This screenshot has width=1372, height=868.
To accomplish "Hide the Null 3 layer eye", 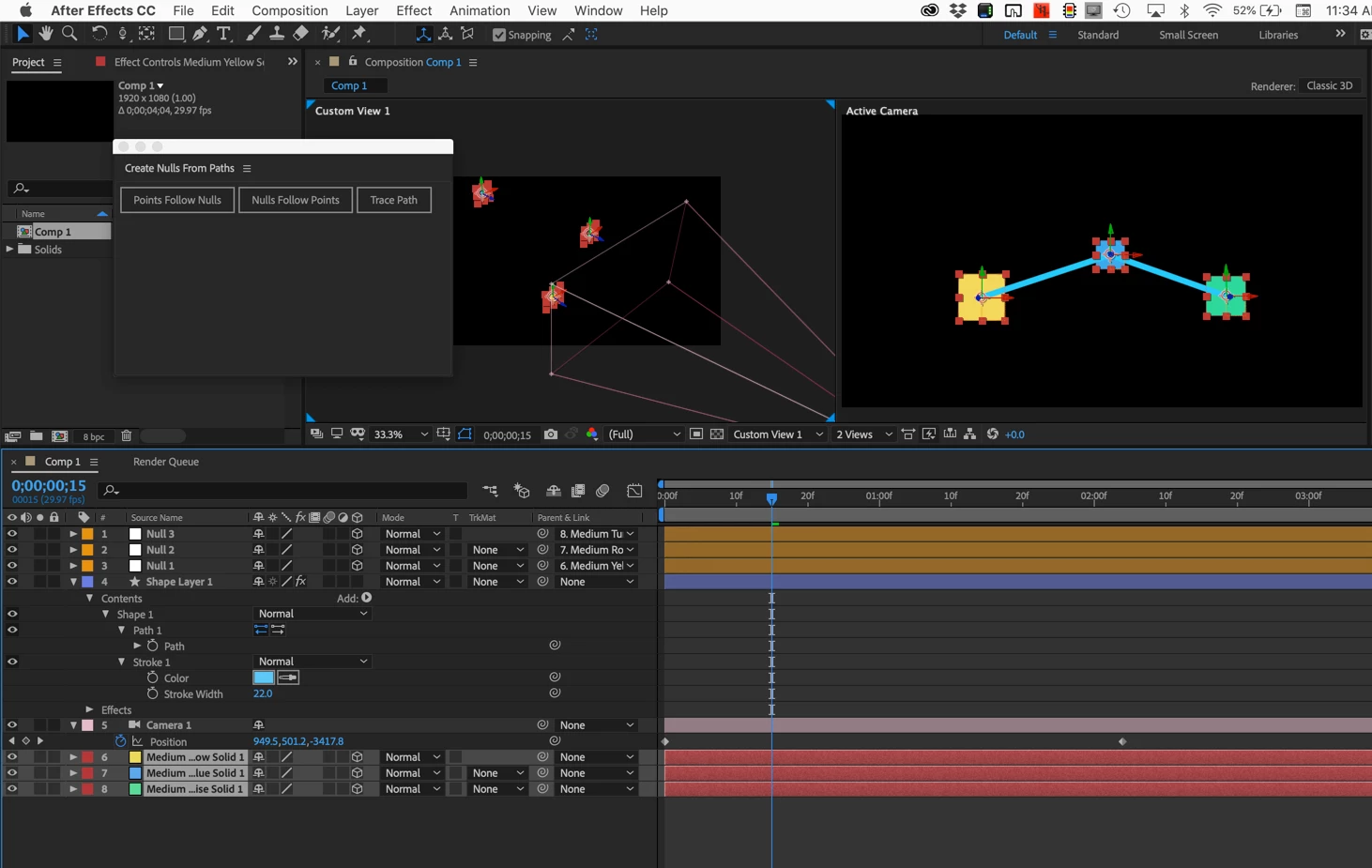I will pos(12,534).
